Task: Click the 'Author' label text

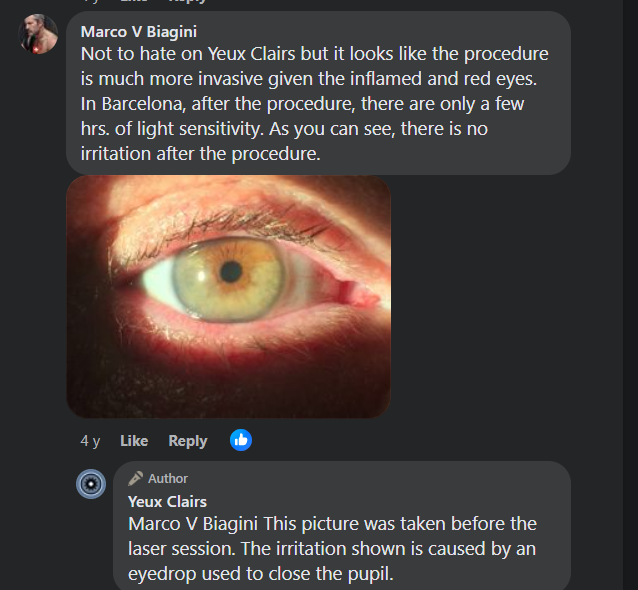Action: 168,479
